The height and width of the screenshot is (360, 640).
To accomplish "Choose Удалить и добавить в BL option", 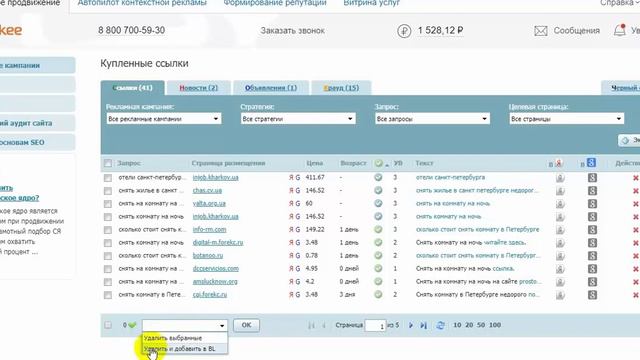I will pyautogui.click(x=184, y=349).
